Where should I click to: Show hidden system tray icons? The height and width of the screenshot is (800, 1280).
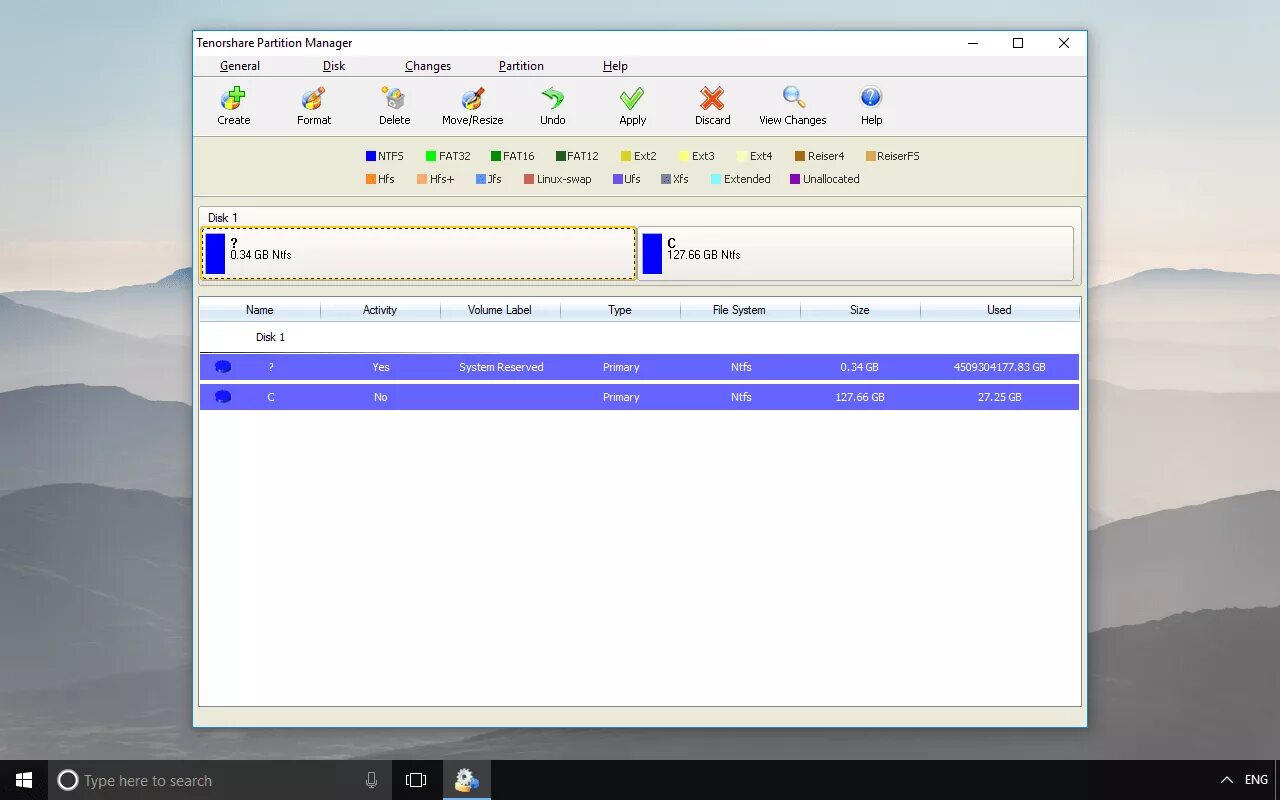(1226, 780)
